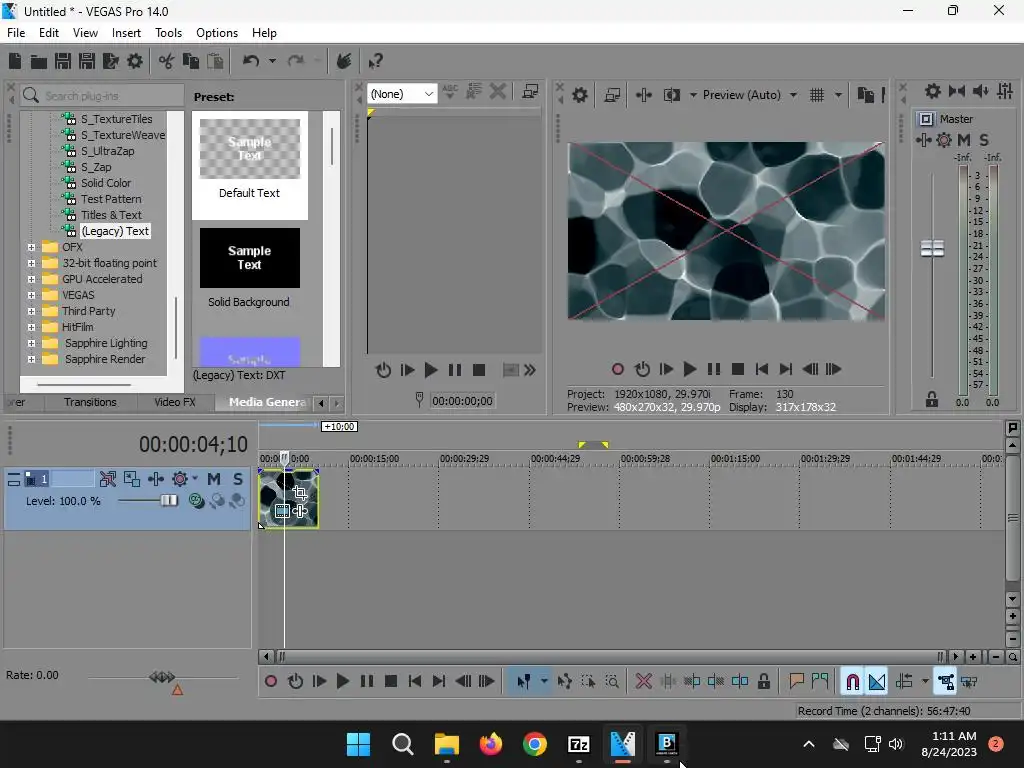Screen dimensions: 1024x768
Task: Open generated media editor on clip
Action: tap(282, 511)
